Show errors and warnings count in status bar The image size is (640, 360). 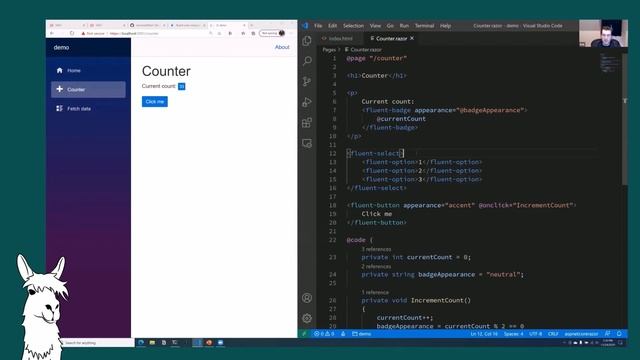point(324,334)
